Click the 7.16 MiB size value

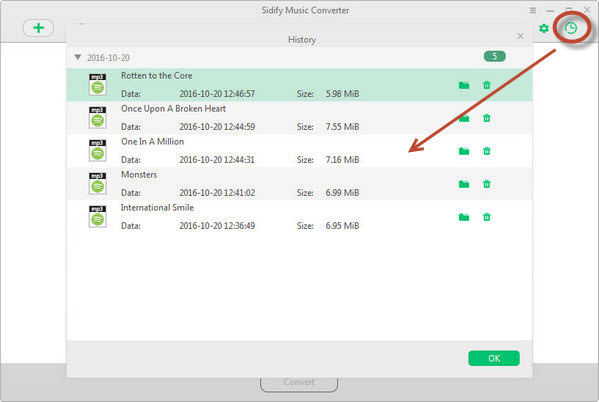click(x=342, y=160)
